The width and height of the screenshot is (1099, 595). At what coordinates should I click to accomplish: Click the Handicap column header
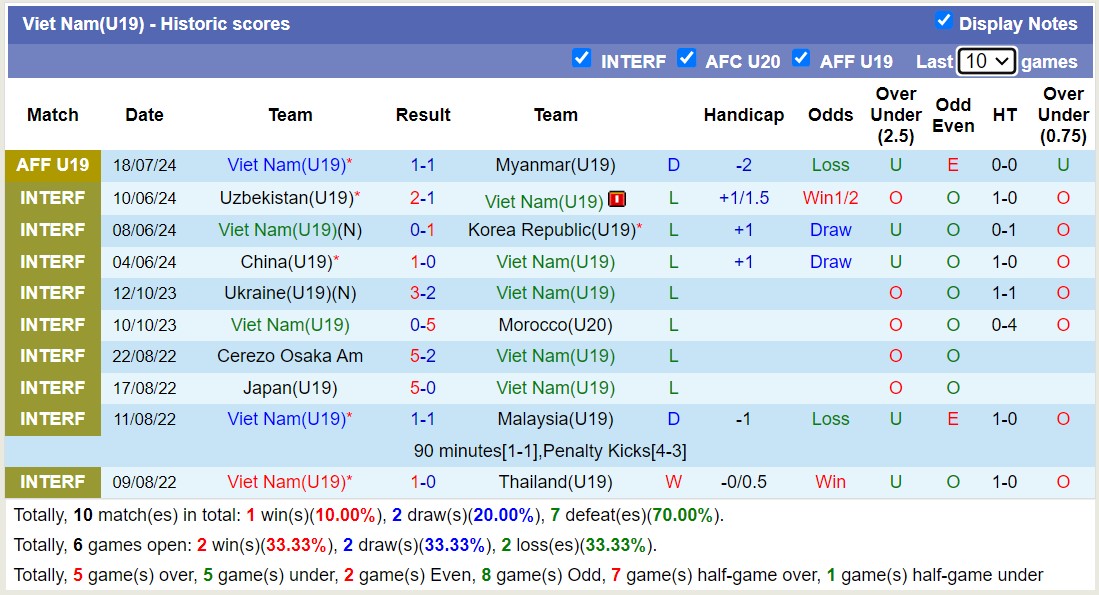point(743,115)
